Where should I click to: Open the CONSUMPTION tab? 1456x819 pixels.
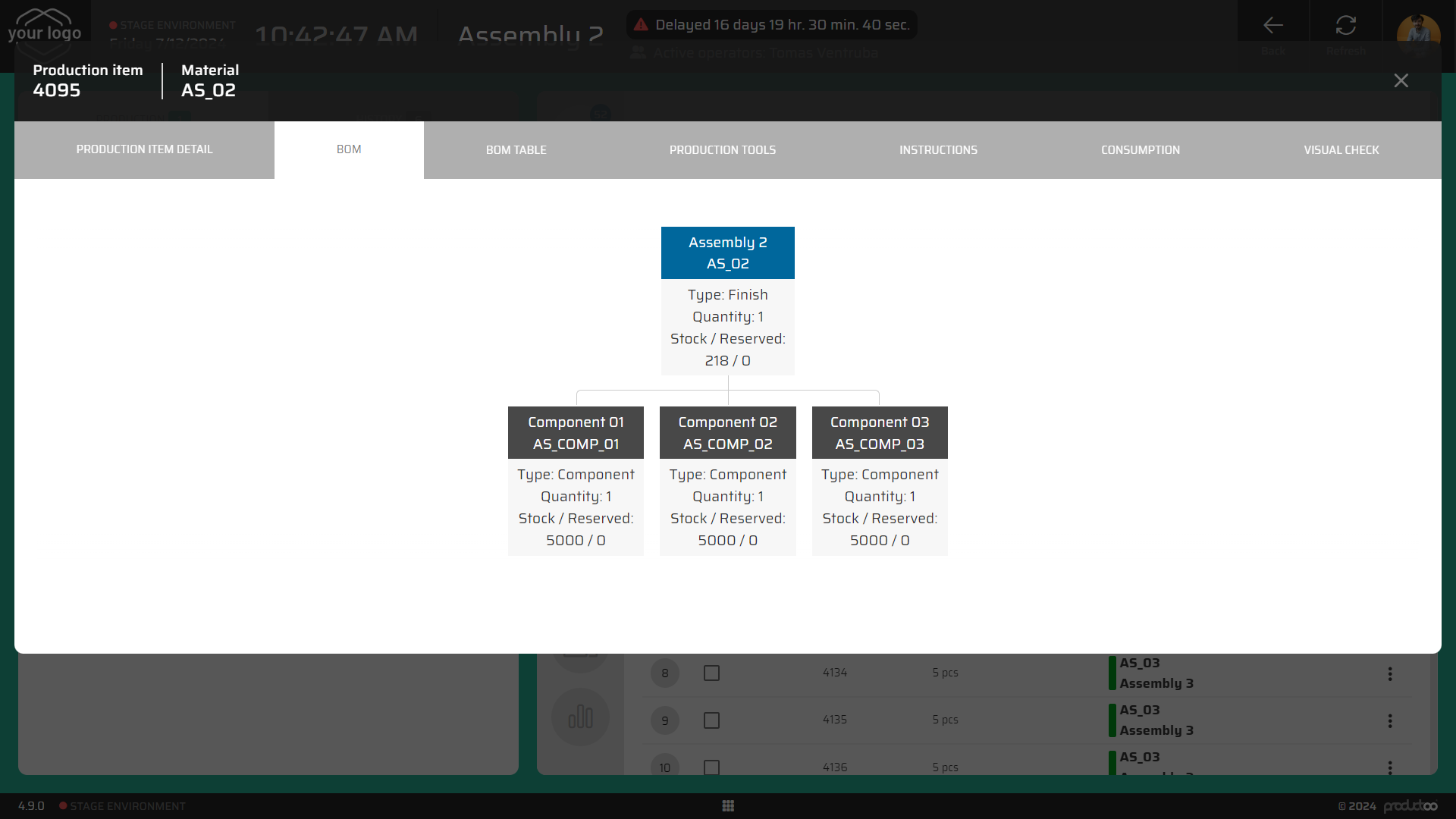(1140, 150)
